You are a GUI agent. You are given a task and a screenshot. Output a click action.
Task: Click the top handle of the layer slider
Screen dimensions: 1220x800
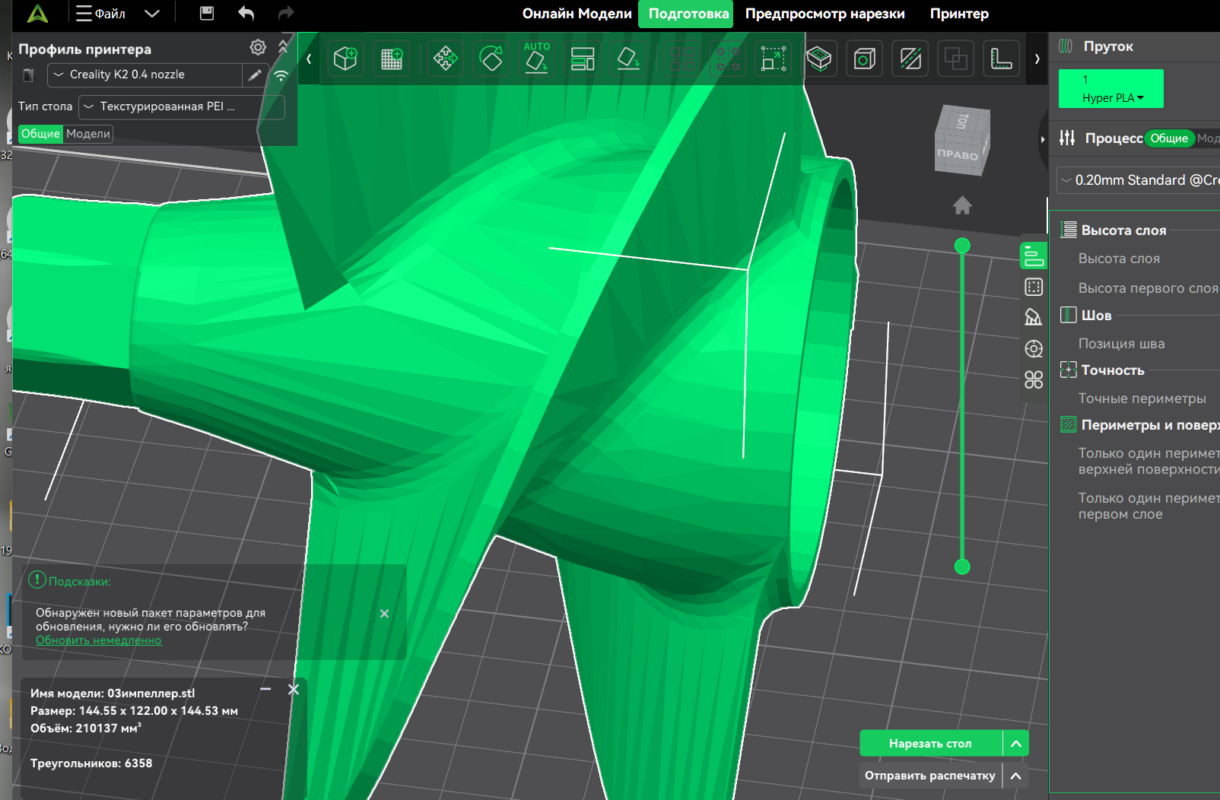pos(962,246)
